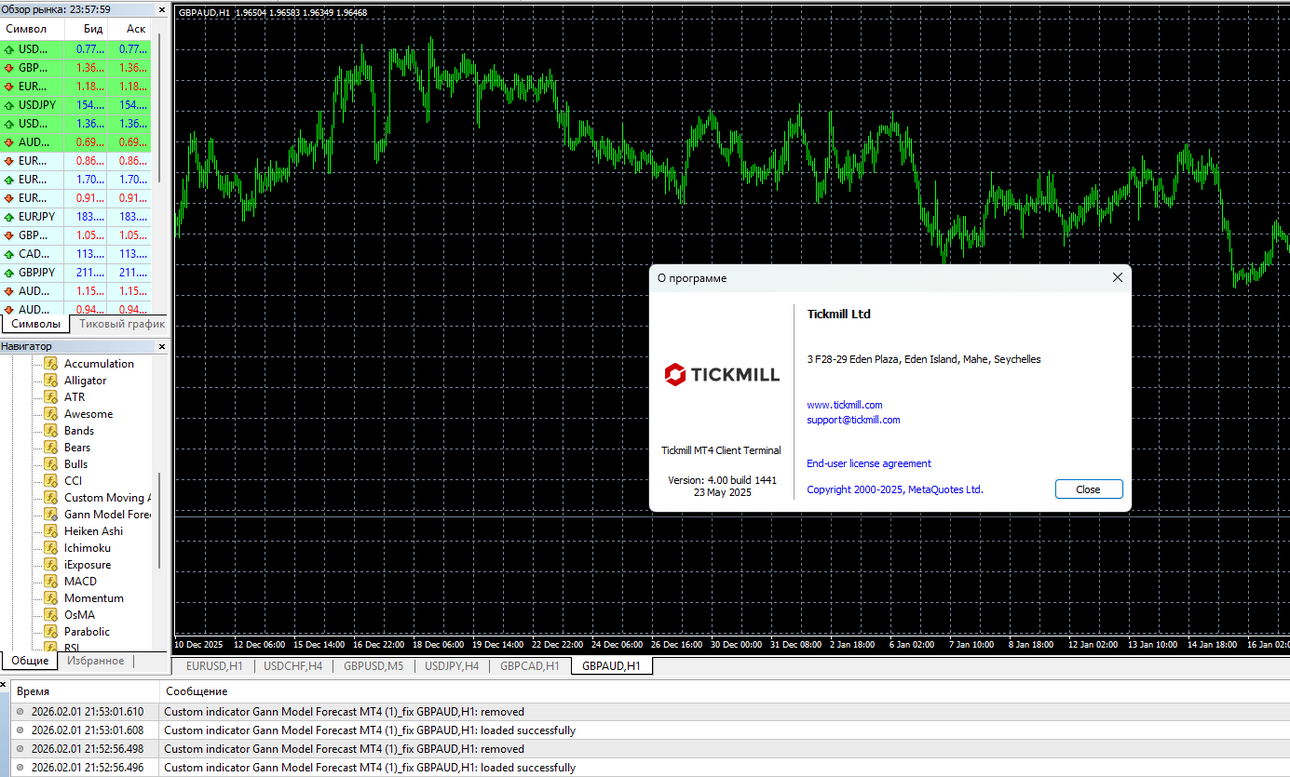Open the Тиковый график tab
The width and height of the screenshot is (1290, 777).
(121, 324)
